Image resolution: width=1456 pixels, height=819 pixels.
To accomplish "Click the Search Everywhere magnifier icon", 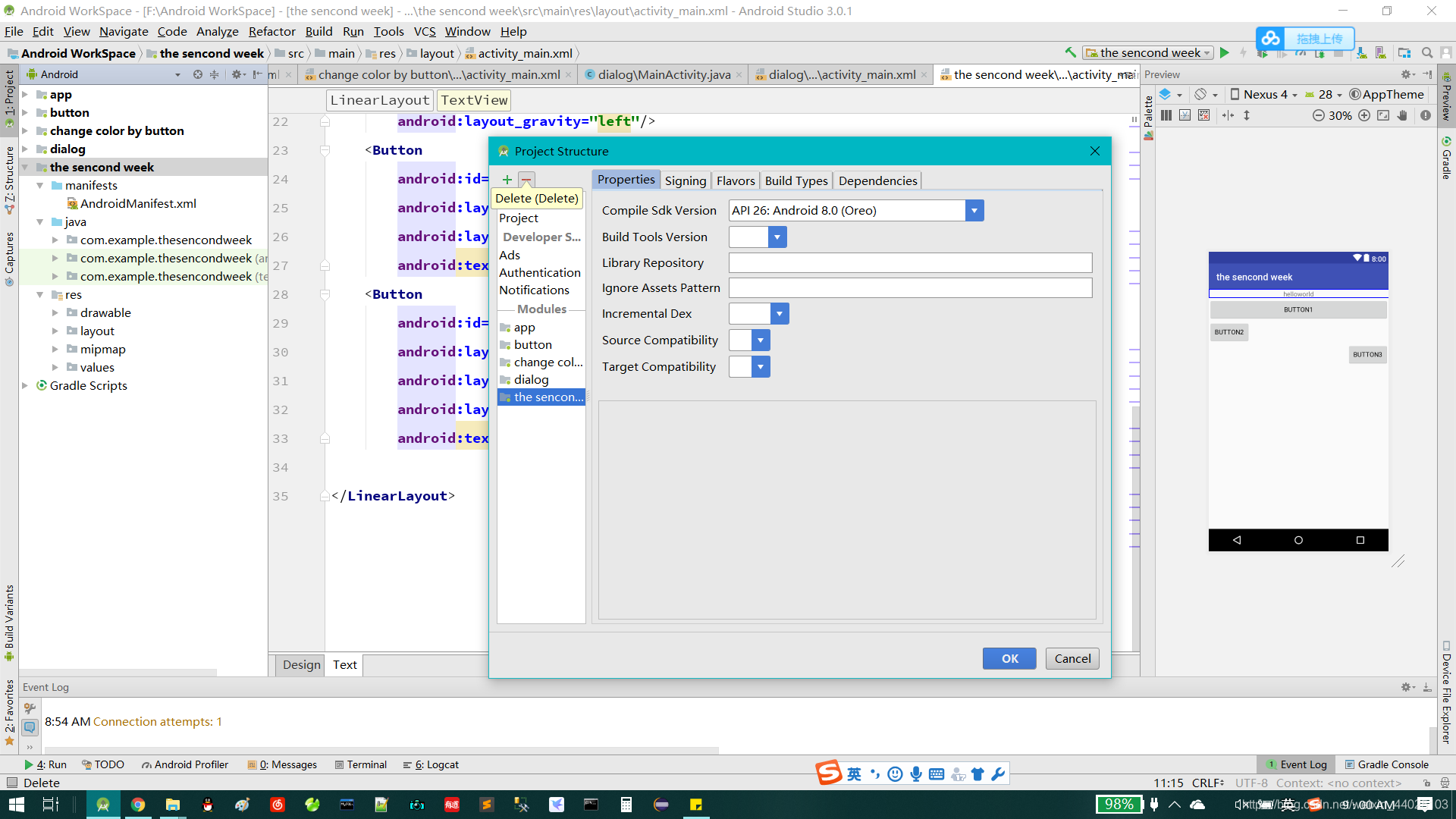I will click(x=1426, y=53).
